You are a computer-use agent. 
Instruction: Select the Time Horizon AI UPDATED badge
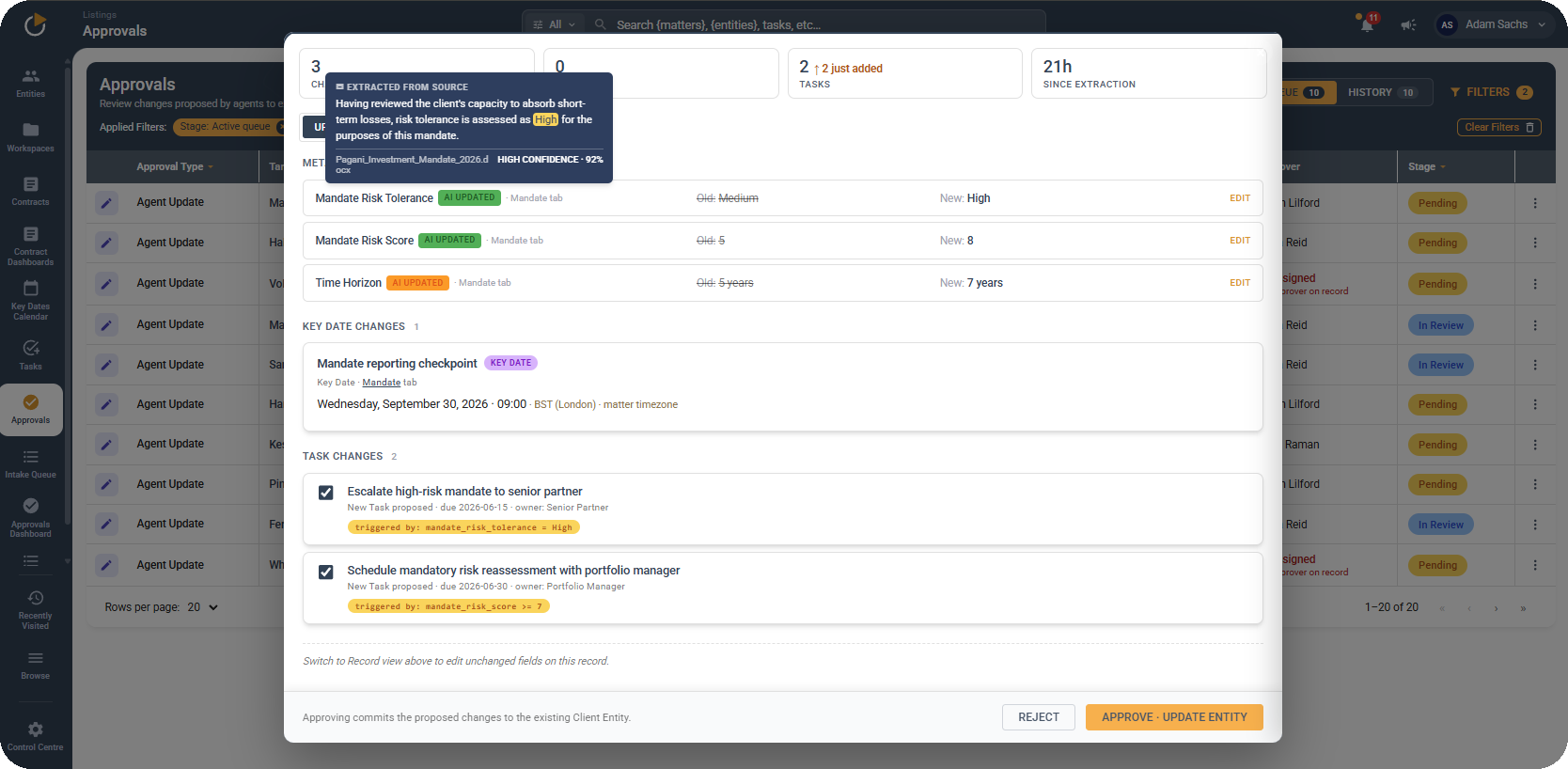(417, 283)
